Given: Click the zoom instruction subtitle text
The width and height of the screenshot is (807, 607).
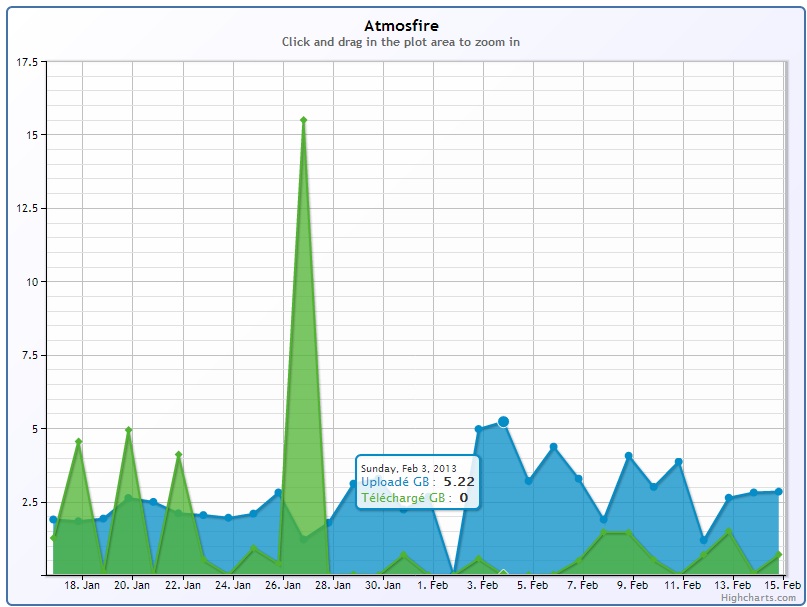Looking at the screenshot, I should (x=401, y=42).
